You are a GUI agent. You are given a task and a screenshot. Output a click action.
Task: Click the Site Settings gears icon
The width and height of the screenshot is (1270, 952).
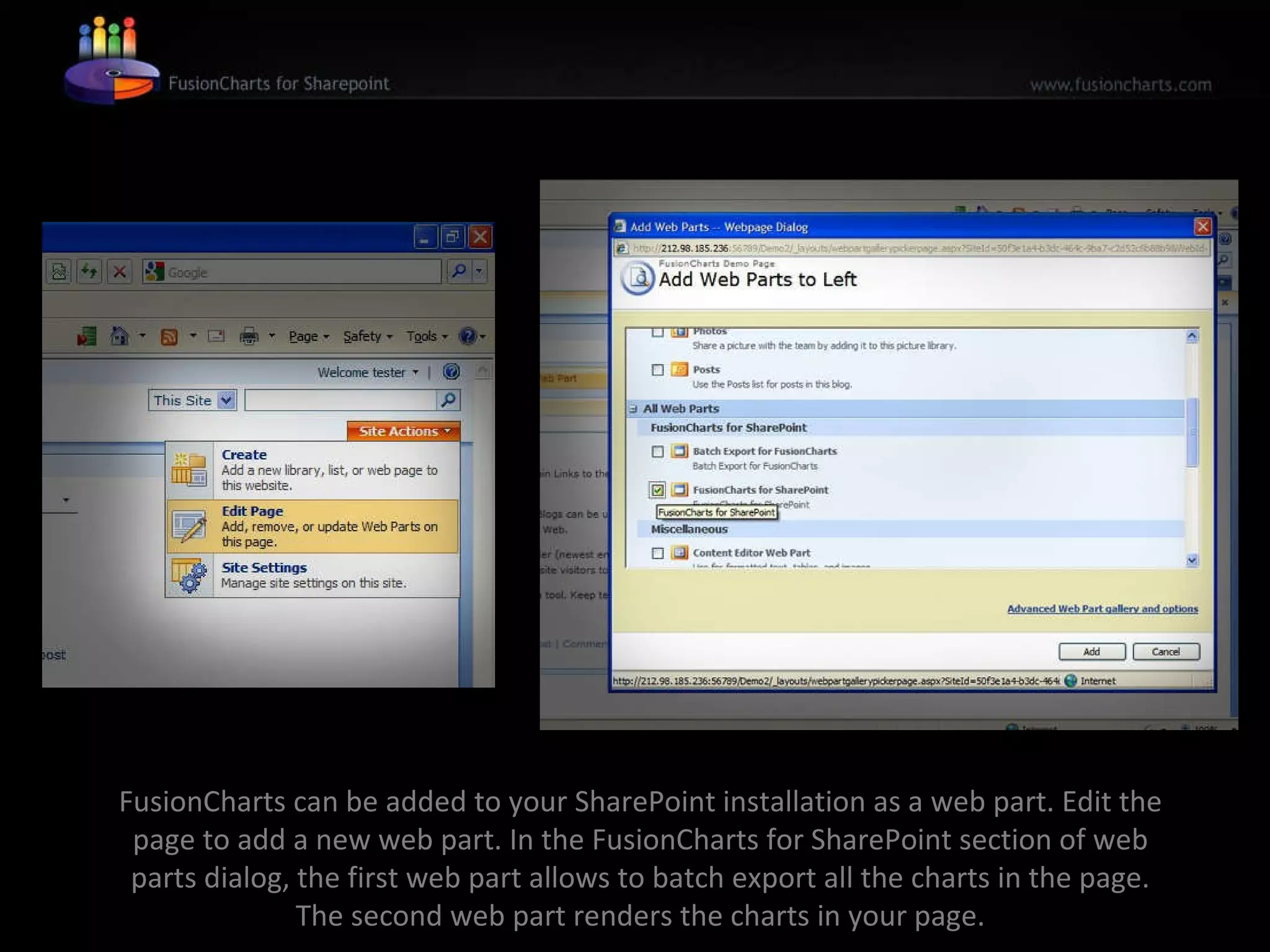click(x=189, y=576)
